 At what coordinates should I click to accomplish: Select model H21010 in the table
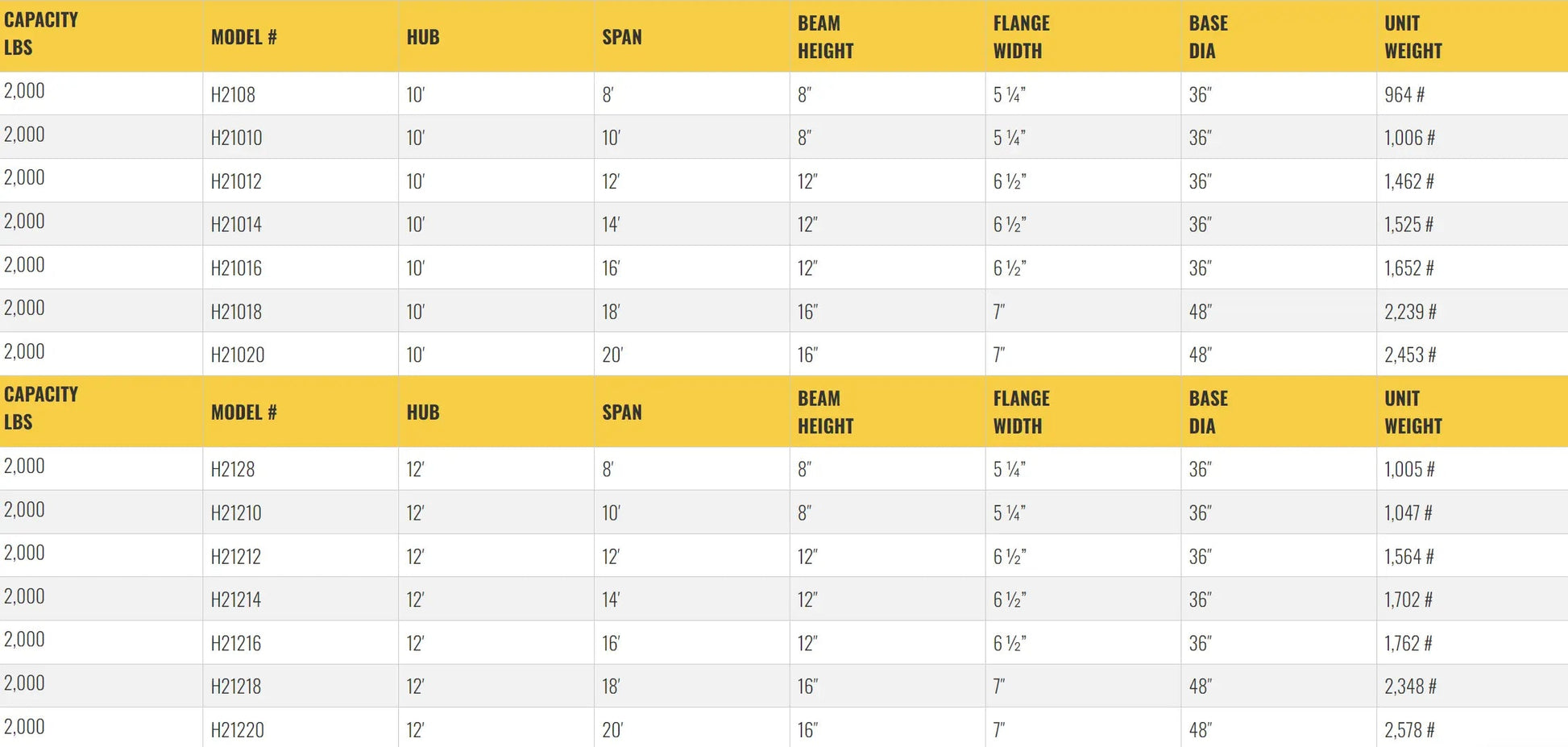coord(236,138)
